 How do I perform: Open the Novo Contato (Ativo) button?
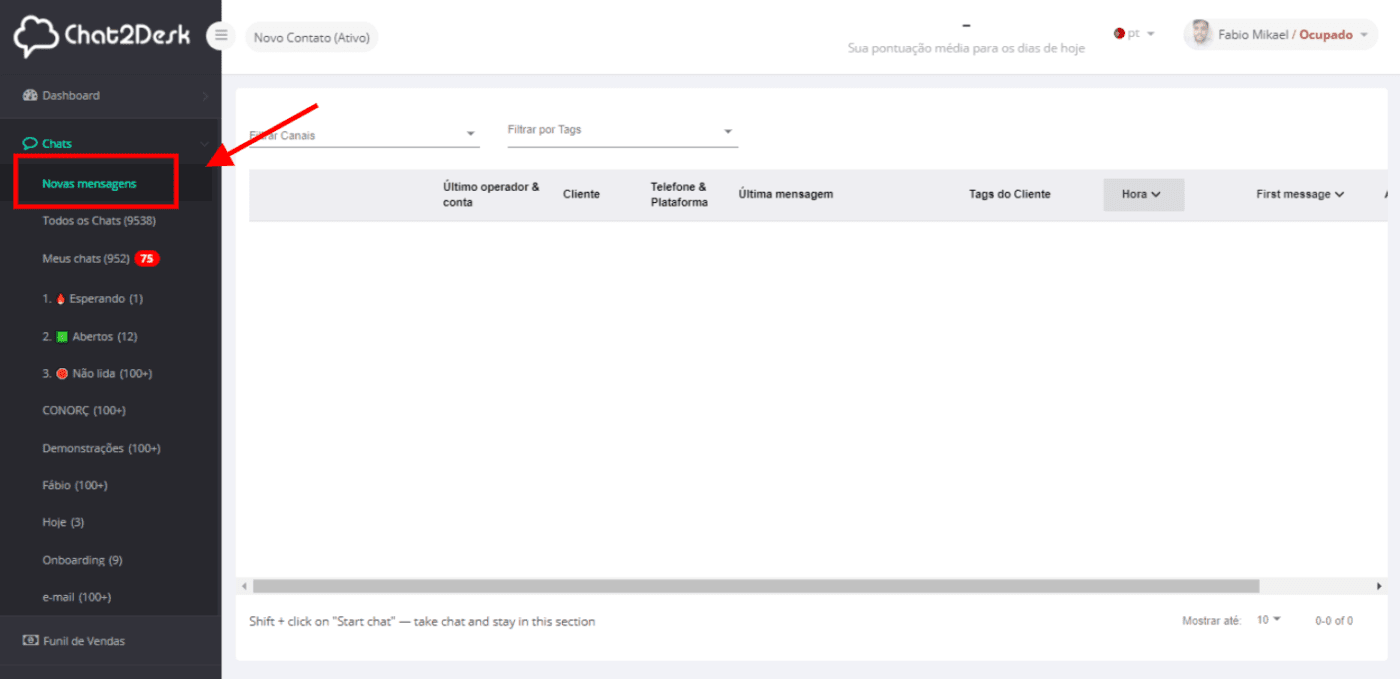click(x=312, y=38)
